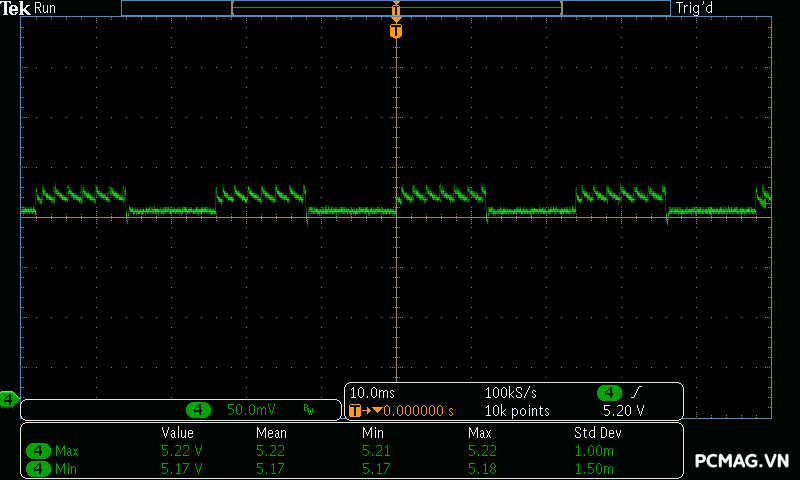
Task: Click the PCMAG.VN watermark text
Action: (741, 461)
